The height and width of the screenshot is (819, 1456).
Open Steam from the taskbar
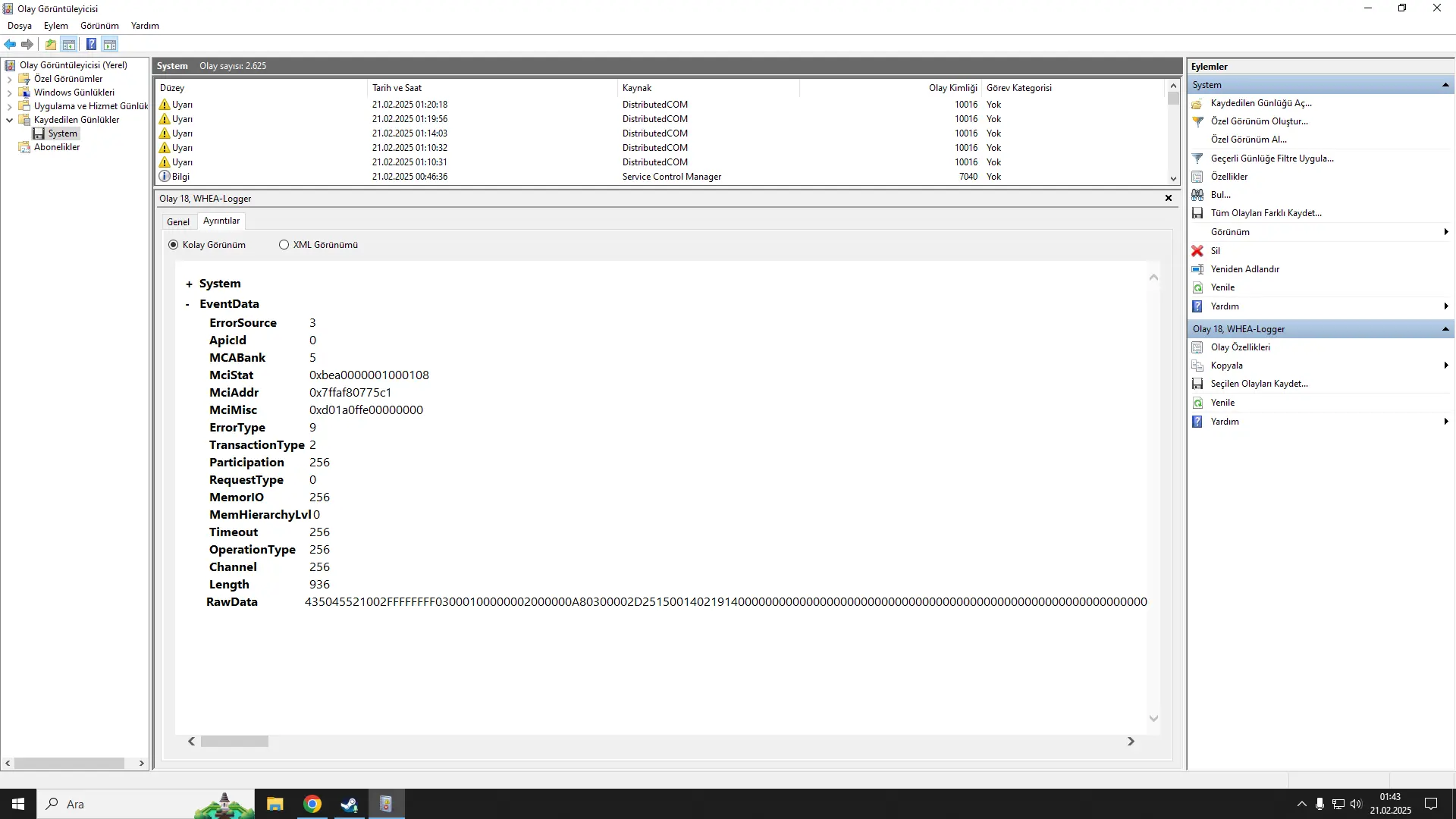pos(349,804)
